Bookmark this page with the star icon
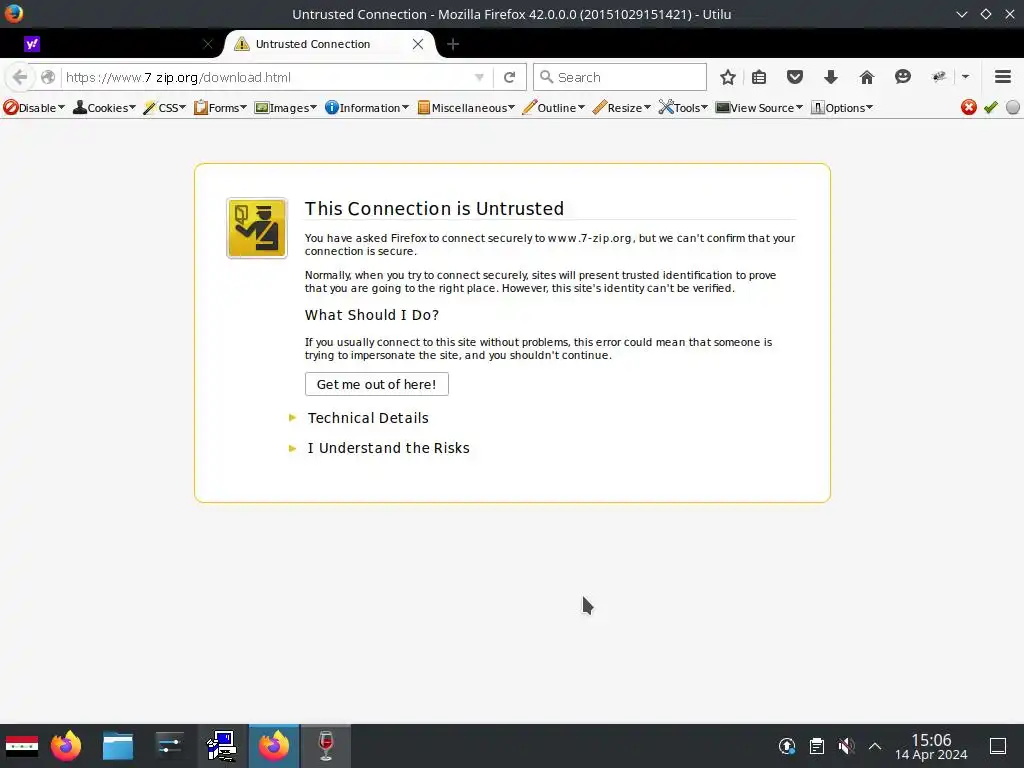1024x768 pixels. pos(728,77)
